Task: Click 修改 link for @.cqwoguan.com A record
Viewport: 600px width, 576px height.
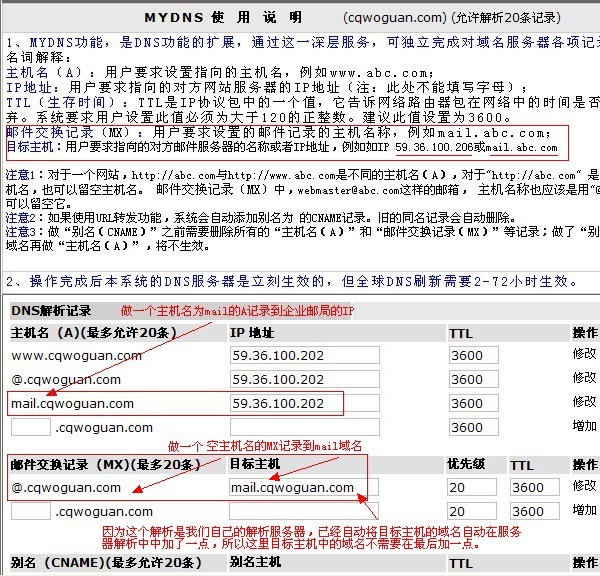Action: (584, 378)
